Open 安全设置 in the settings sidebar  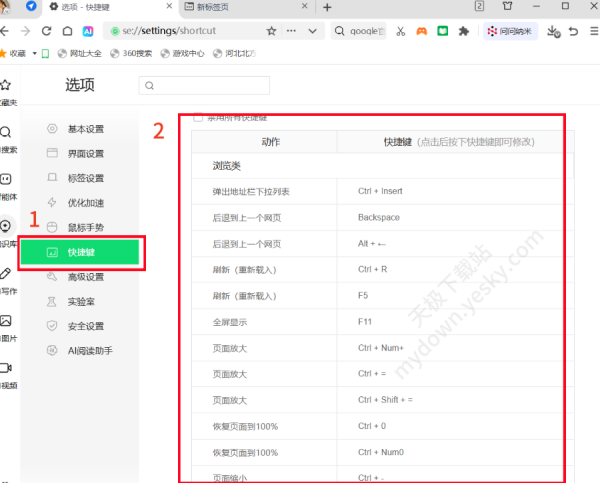coord(85,325)
